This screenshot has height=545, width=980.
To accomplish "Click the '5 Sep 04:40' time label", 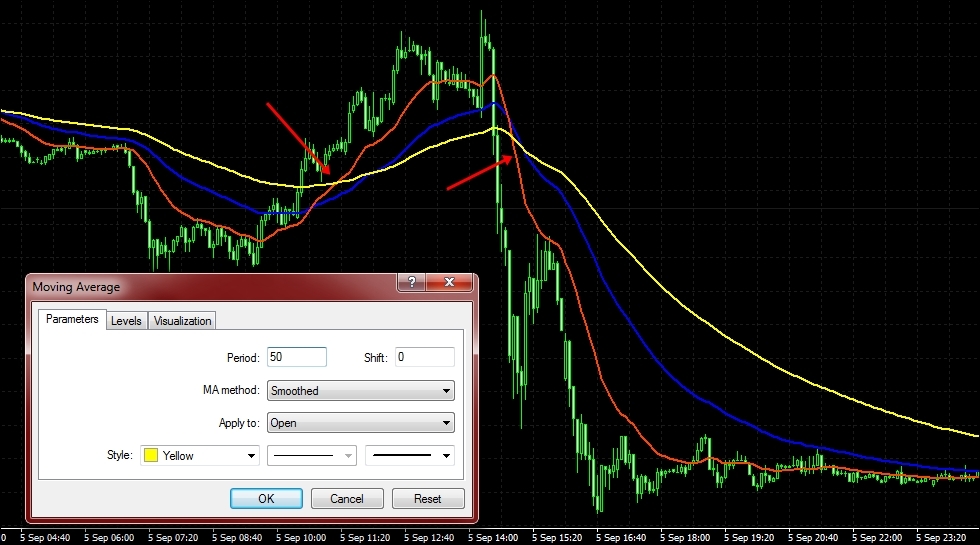I will [45, 538].
